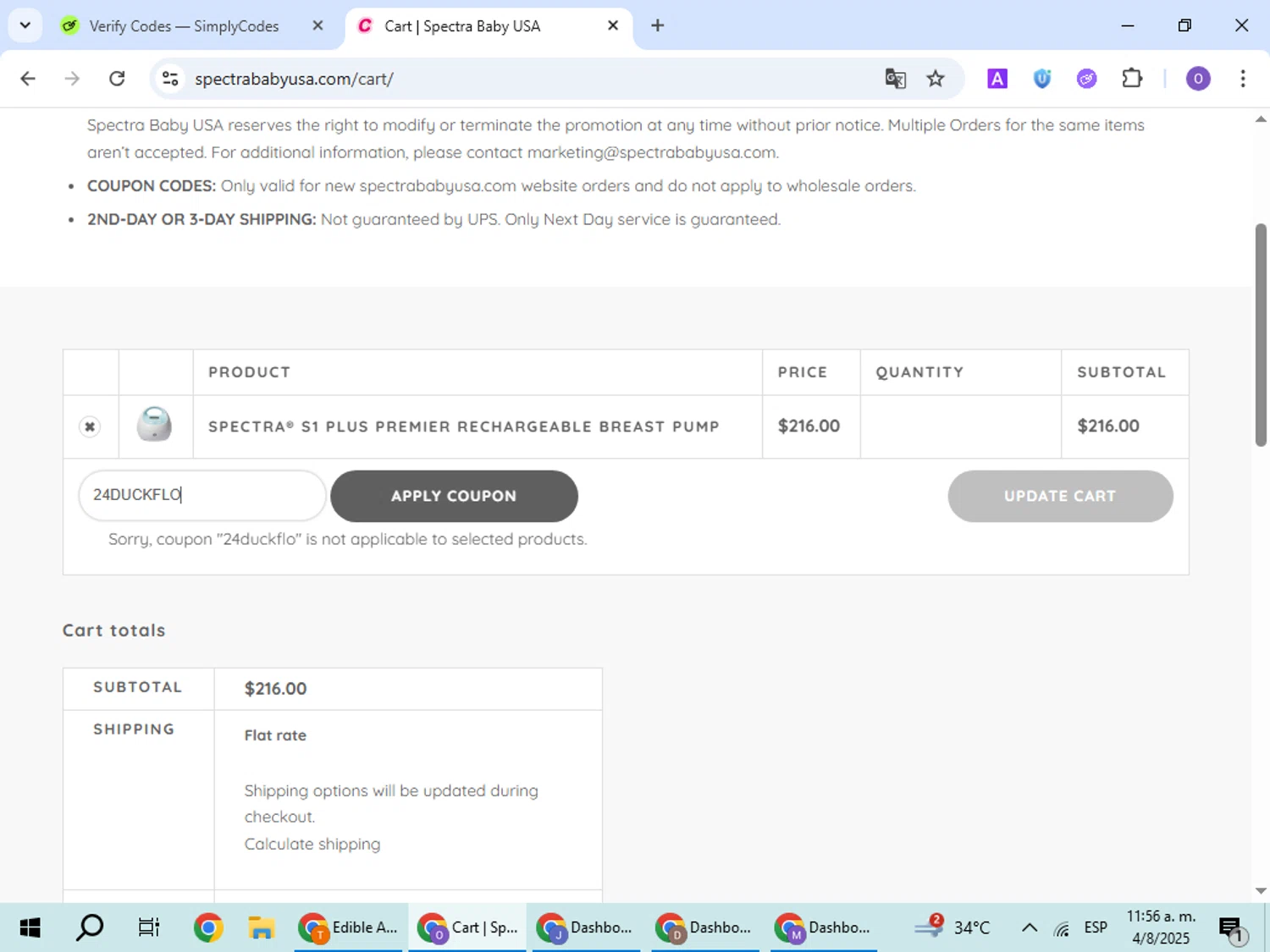The image size is (1270, 952).
Task: Switch to Dashbo... window with J profile badge
Action: [586, 927]
